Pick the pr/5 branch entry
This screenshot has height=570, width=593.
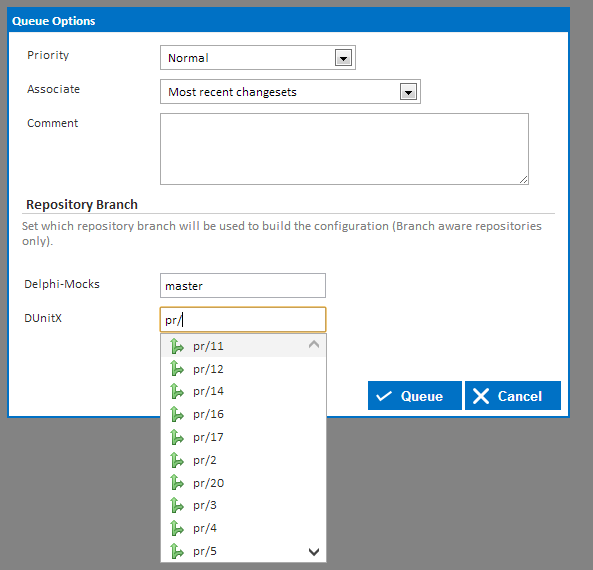[243, 551]
